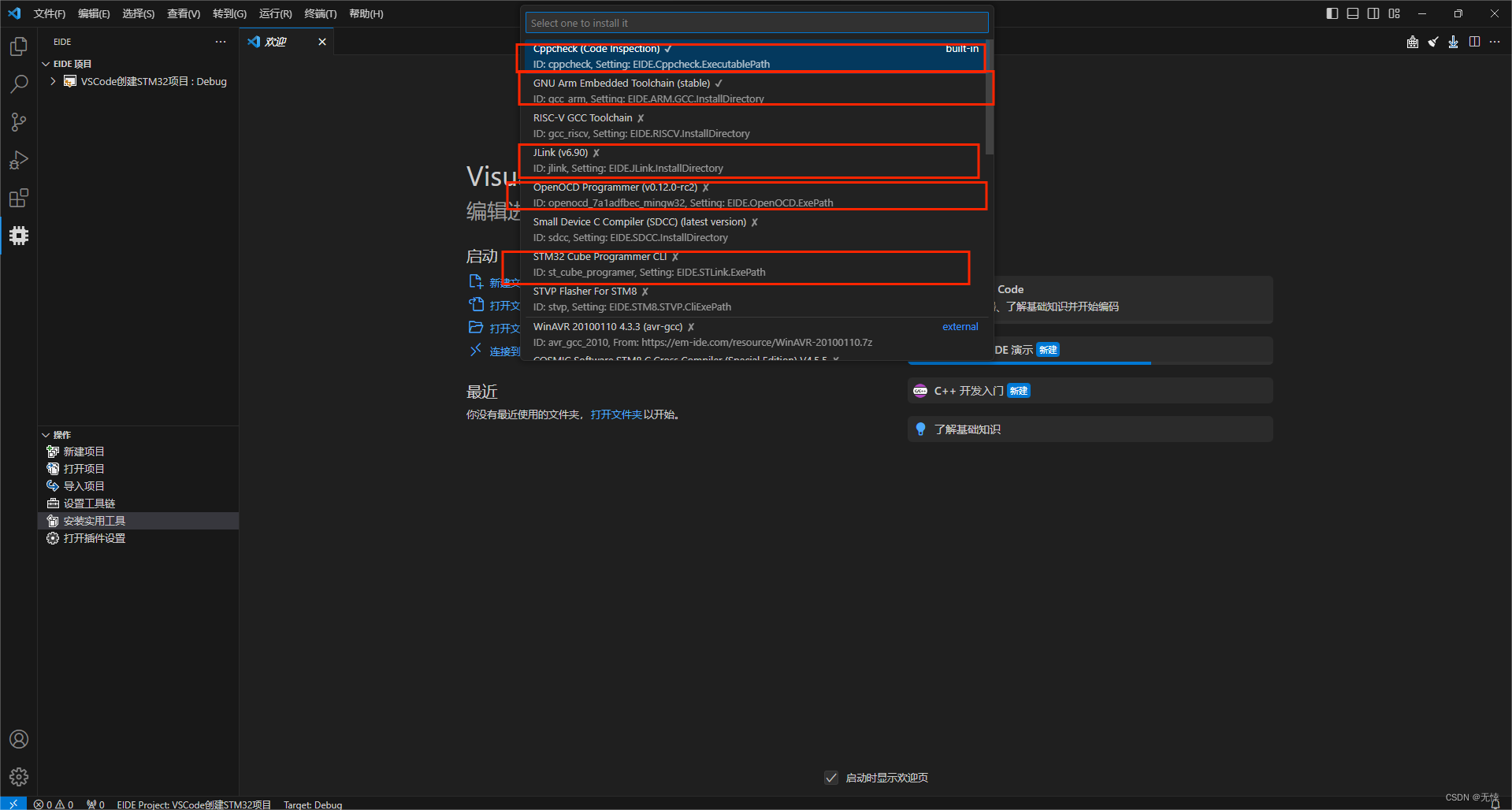This screenshot has height=810, width=1512.
Task: Open the 编辑(E) menu
Action: pos(94,13)
